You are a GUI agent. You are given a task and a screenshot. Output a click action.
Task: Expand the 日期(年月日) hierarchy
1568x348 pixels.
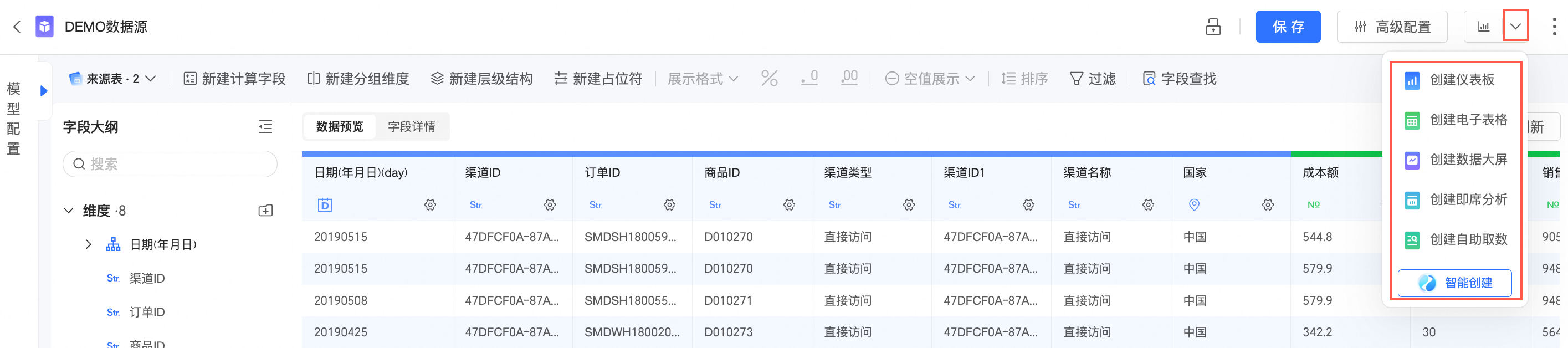coord(88,244)
